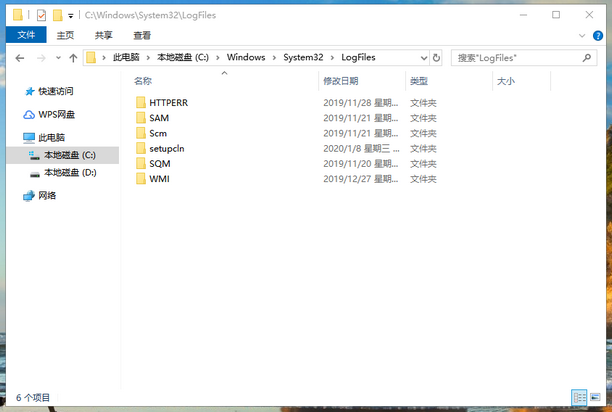Go up one level with Up arrow
Screen dimensions: 612x412
73,58
